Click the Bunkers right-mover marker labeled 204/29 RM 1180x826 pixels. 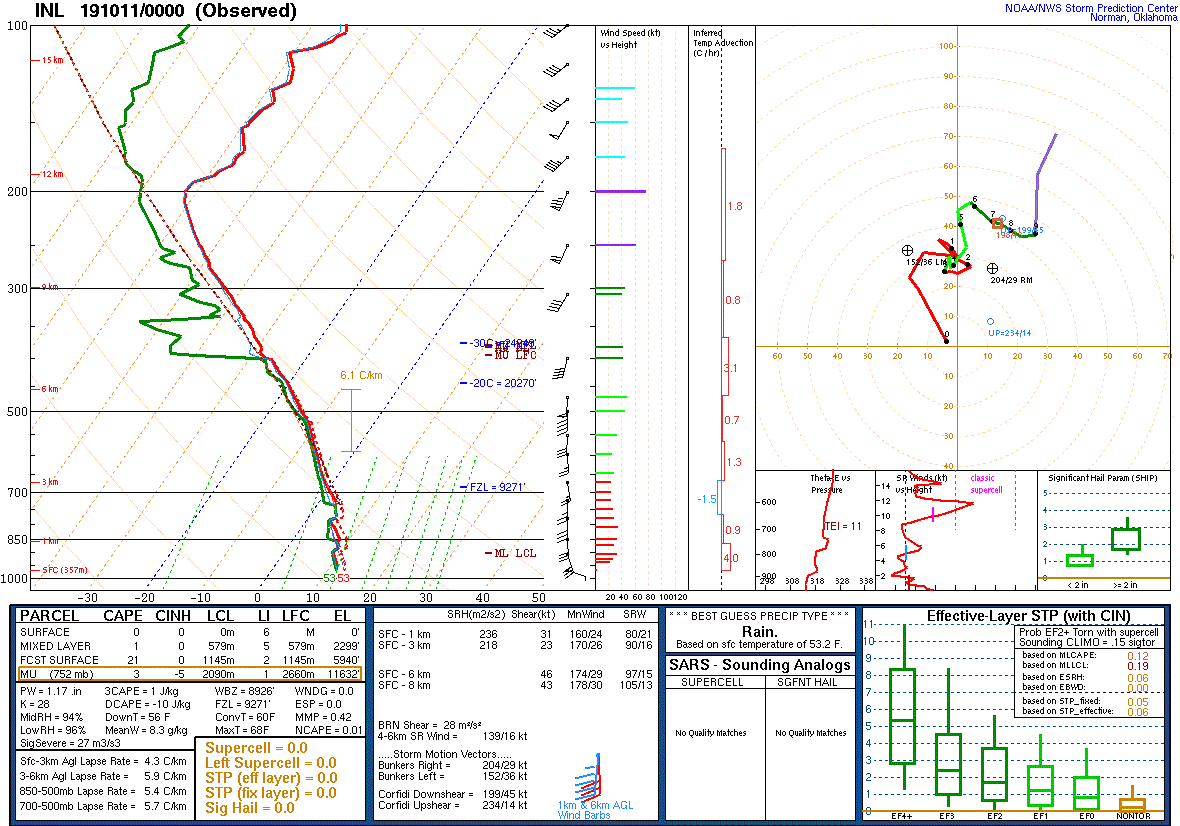tap(993, 269)
